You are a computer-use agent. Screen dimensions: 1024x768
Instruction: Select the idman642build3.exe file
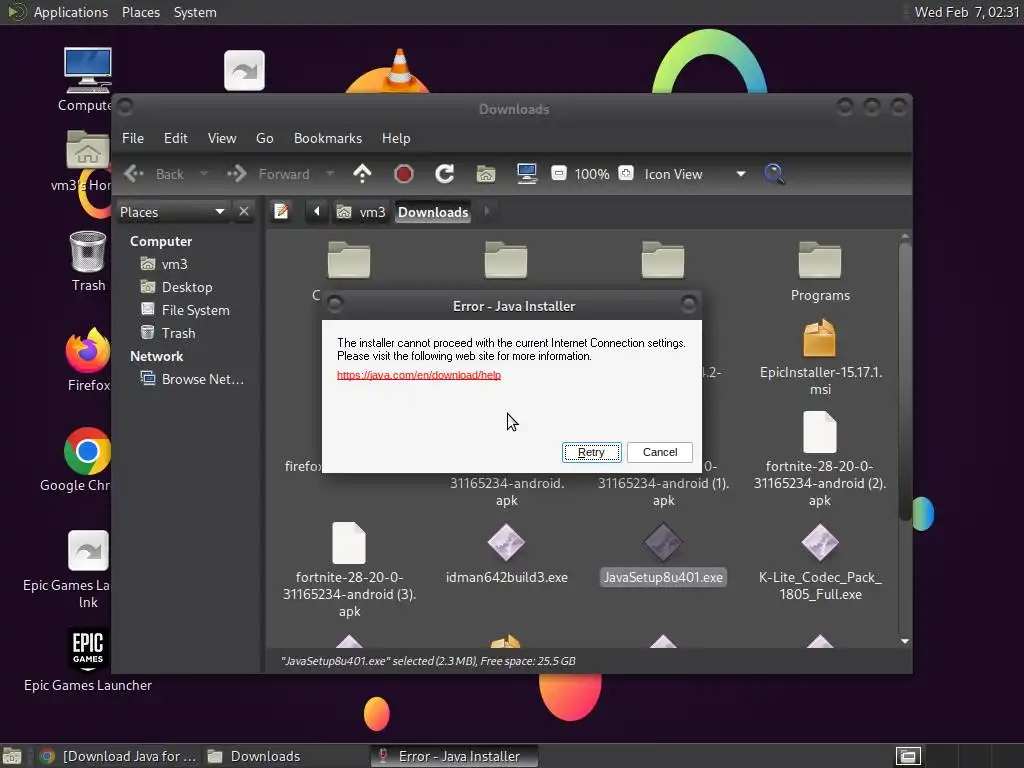pyautogui.click(x=506, y=554)
